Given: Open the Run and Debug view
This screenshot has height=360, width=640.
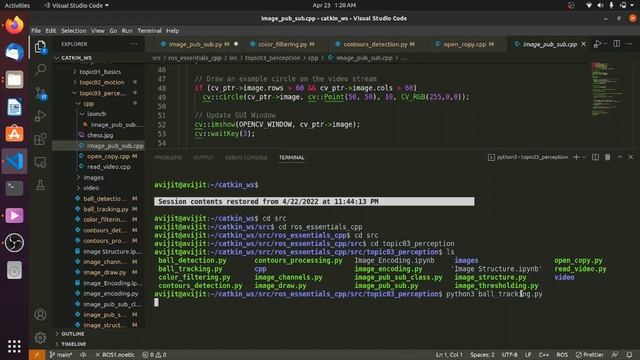Looking at the screenshot, I should [40, 116].
